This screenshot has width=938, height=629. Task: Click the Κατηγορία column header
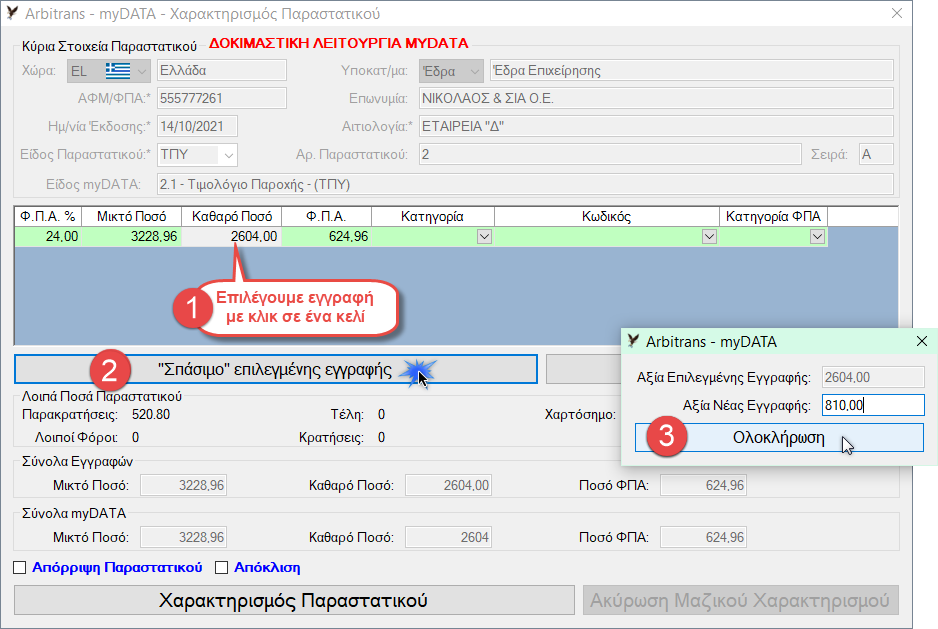pyautogui.click(x=433, y=217)
